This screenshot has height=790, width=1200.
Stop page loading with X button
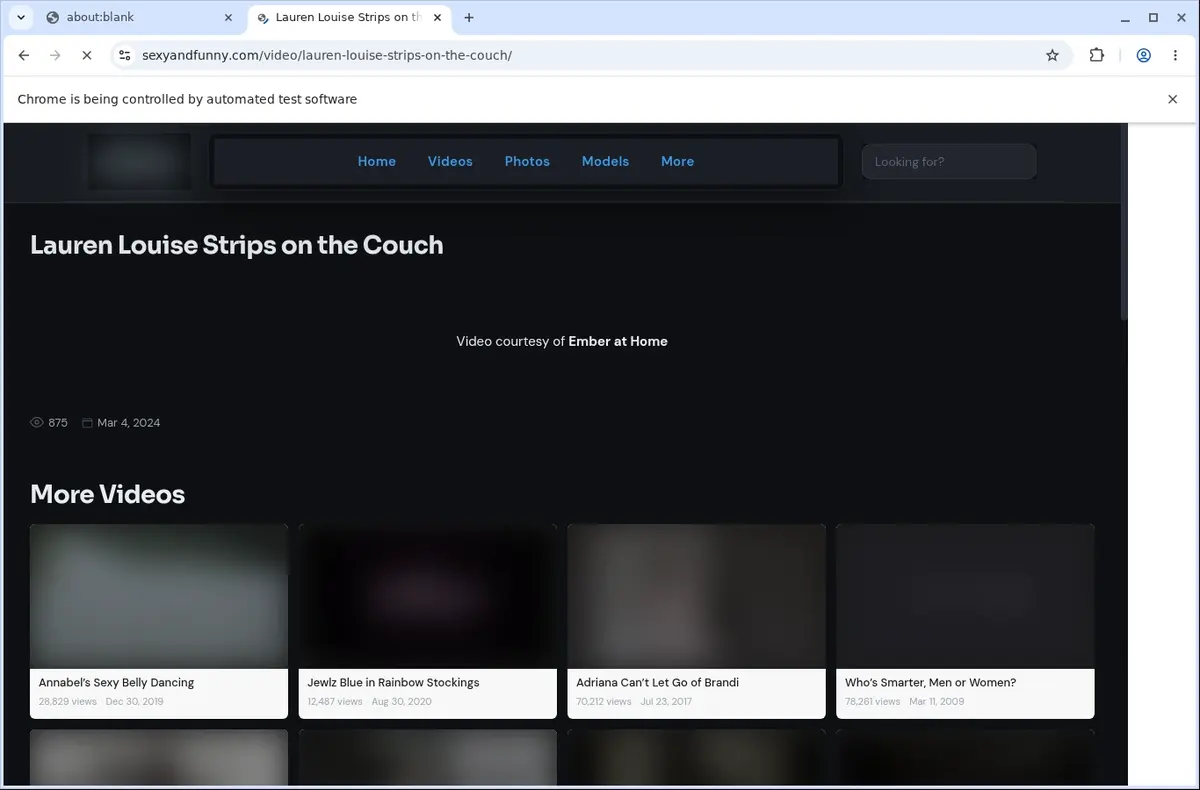coord(87,56)
